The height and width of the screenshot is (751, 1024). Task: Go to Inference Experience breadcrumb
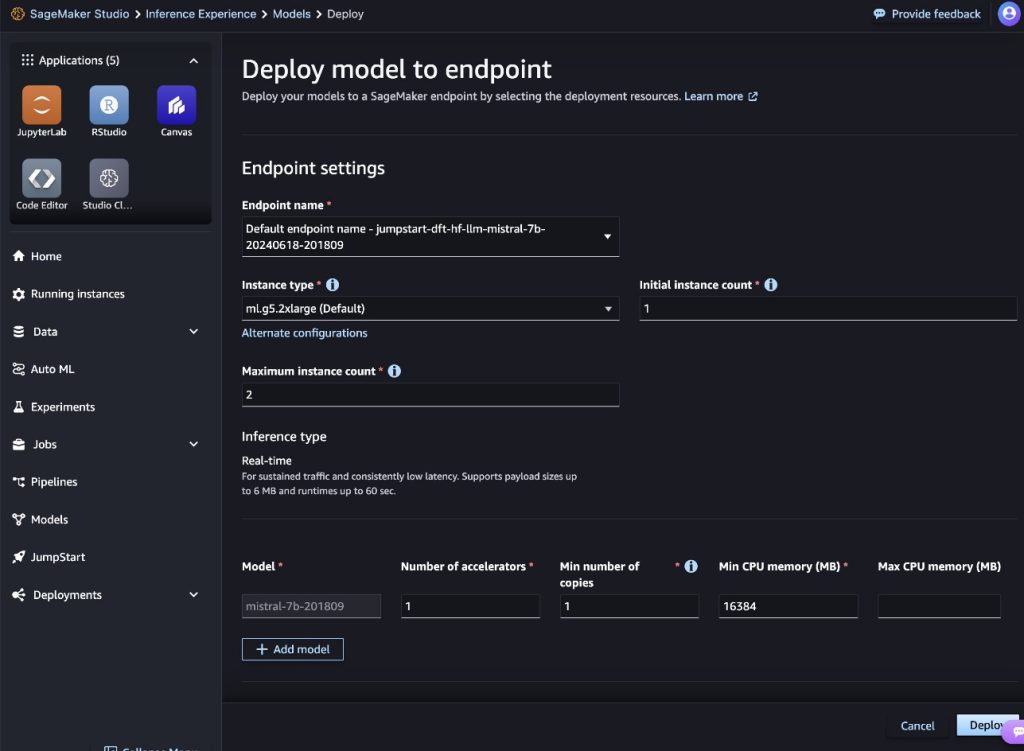point(200,14)
